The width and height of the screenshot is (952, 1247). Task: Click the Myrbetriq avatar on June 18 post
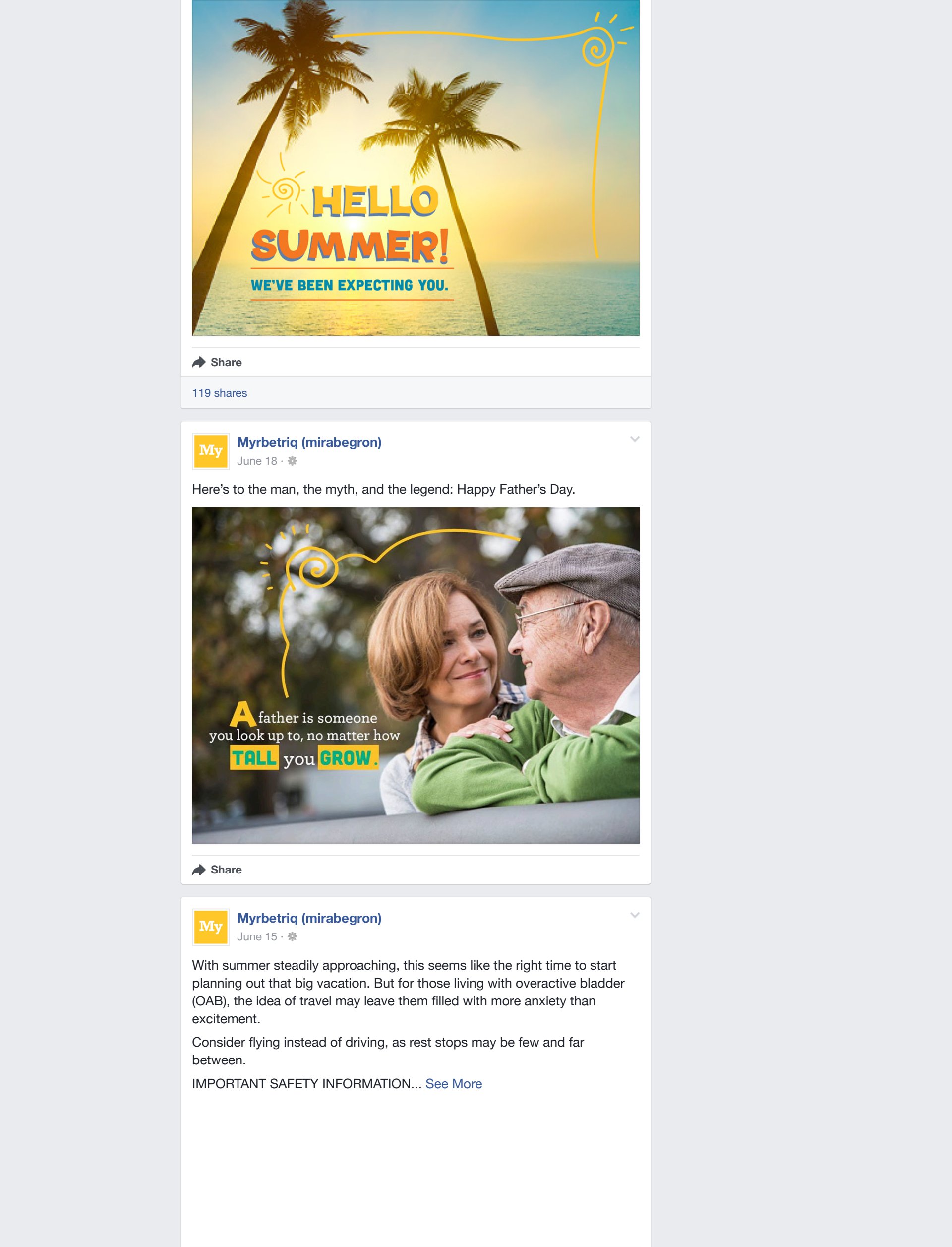(211, 451)
